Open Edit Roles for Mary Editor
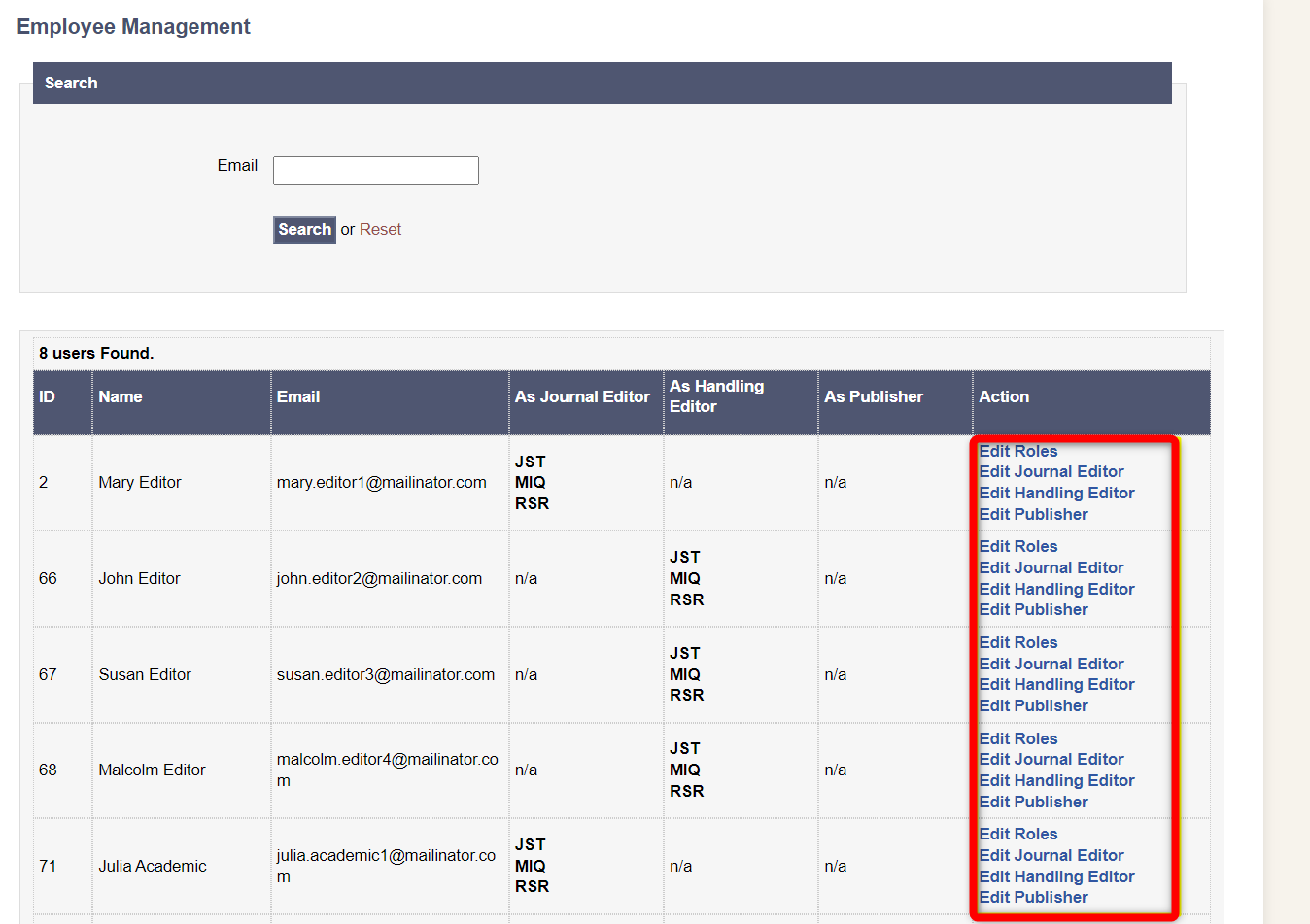Image resolution: width=1310 pixels, height=924 pixels. coord(1017,451)
